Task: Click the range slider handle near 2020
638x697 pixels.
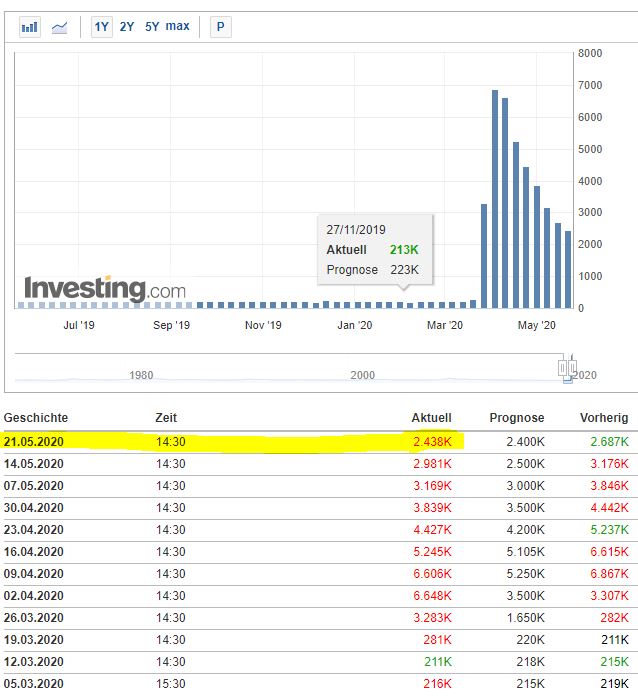Action: pyautogui.click(x=567, y=366)
